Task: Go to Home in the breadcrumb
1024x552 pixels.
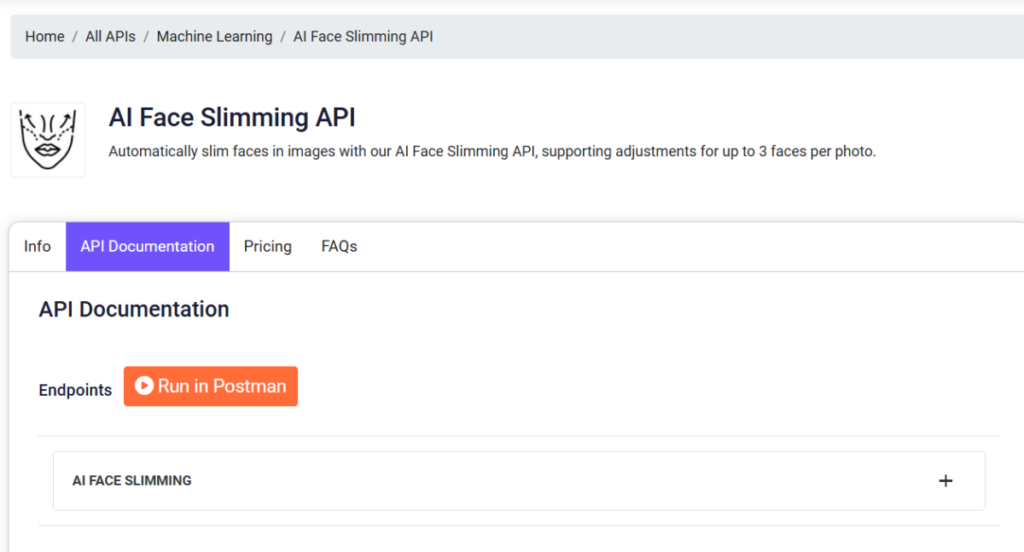Action: click(44, 37)
